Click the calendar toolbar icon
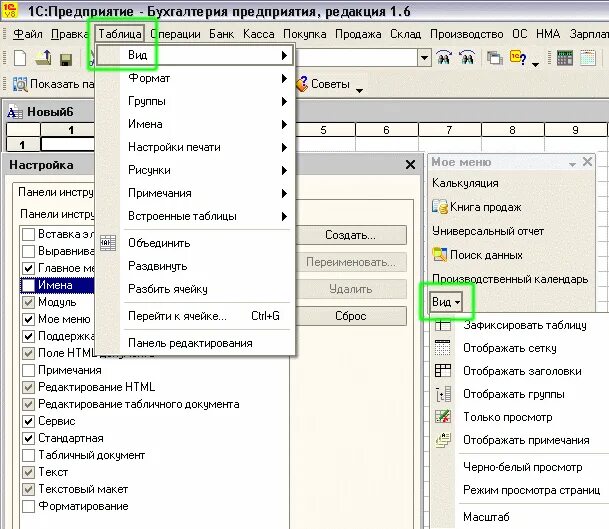The width and height of the screenshot is (609, 529). 588,58
